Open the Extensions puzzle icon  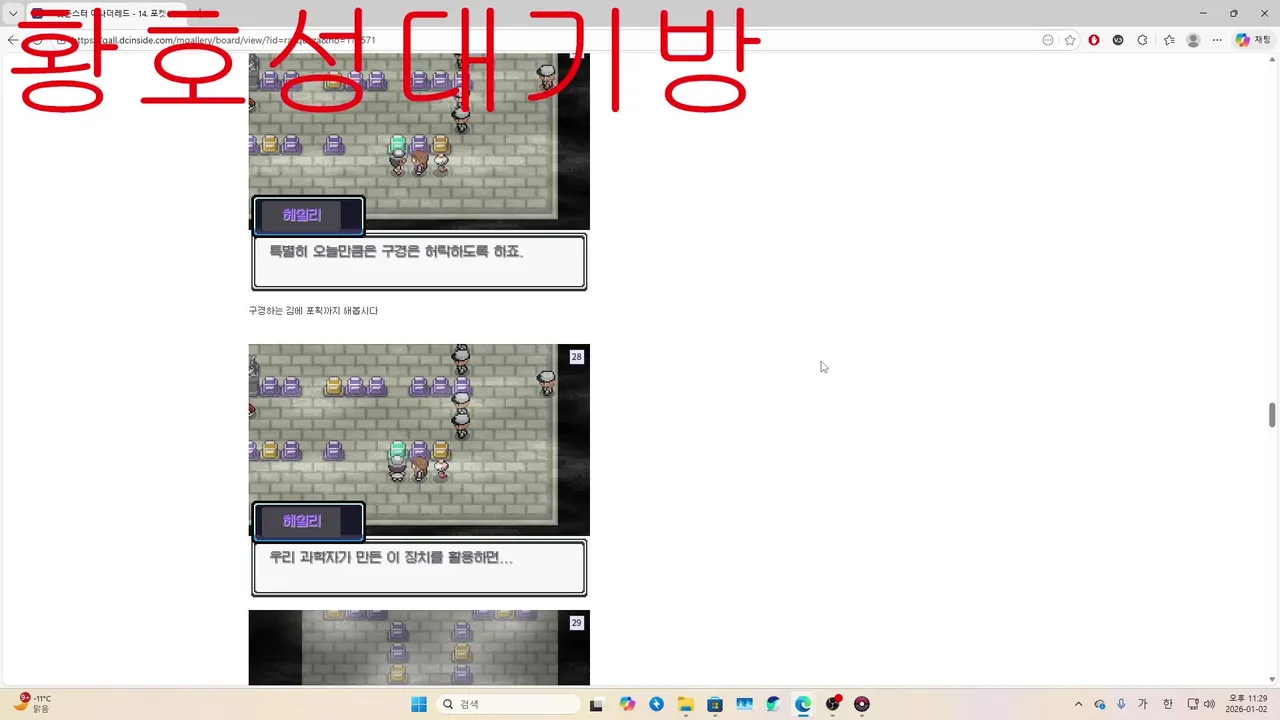click(x=1143, y=40)
